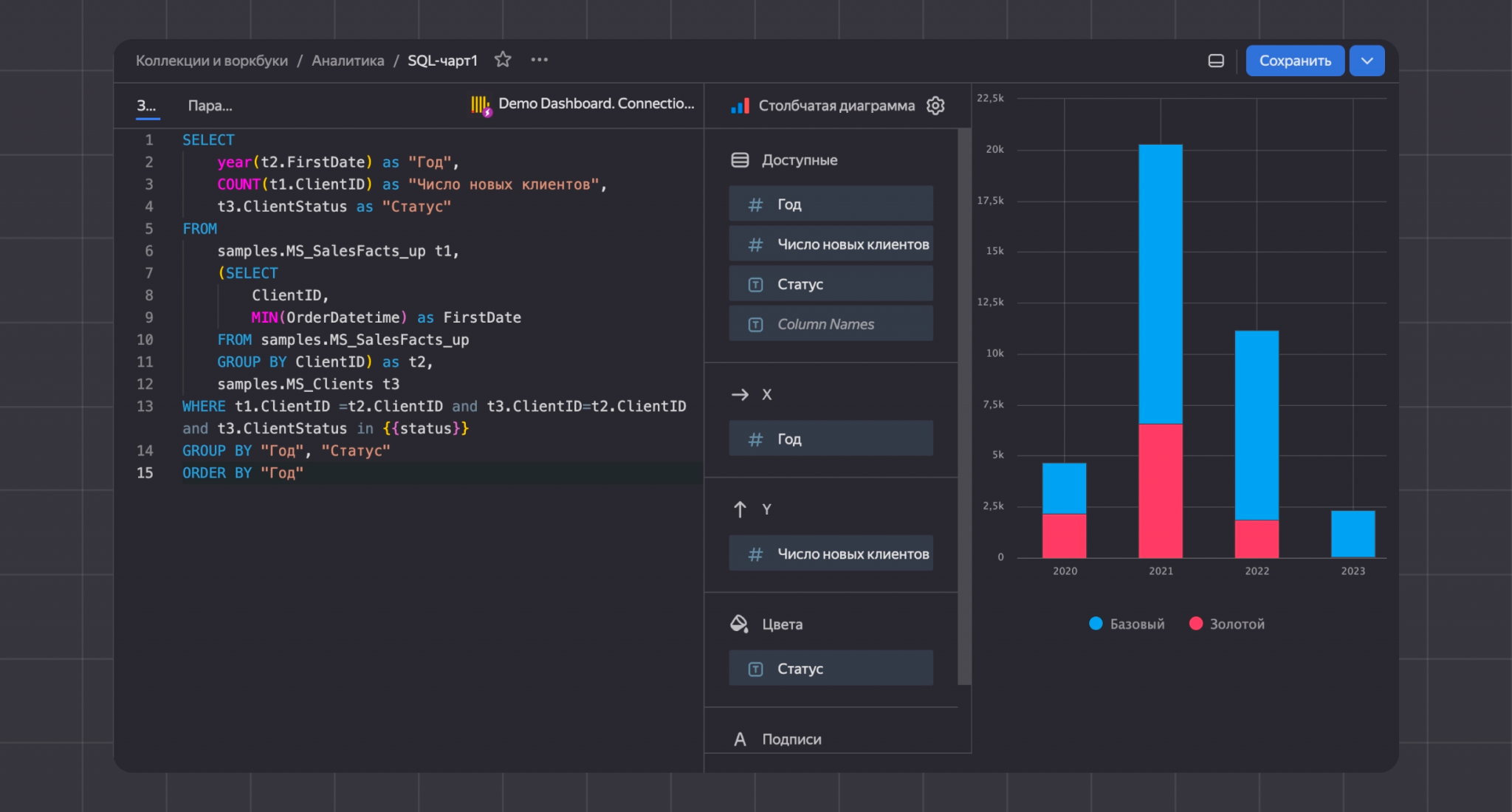Select the Column Names pseudo-field
Screen dimensions: 1512x812
coord(831,323)
